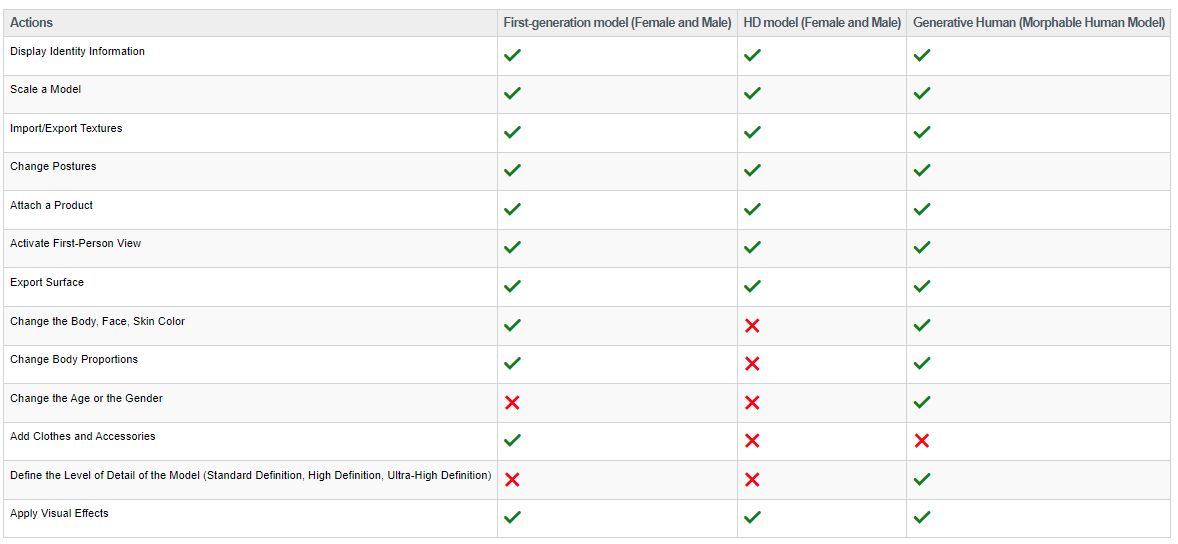
Task: Click green checkmark for Display Identity Information, First-generation
Action: coord(512,56)
